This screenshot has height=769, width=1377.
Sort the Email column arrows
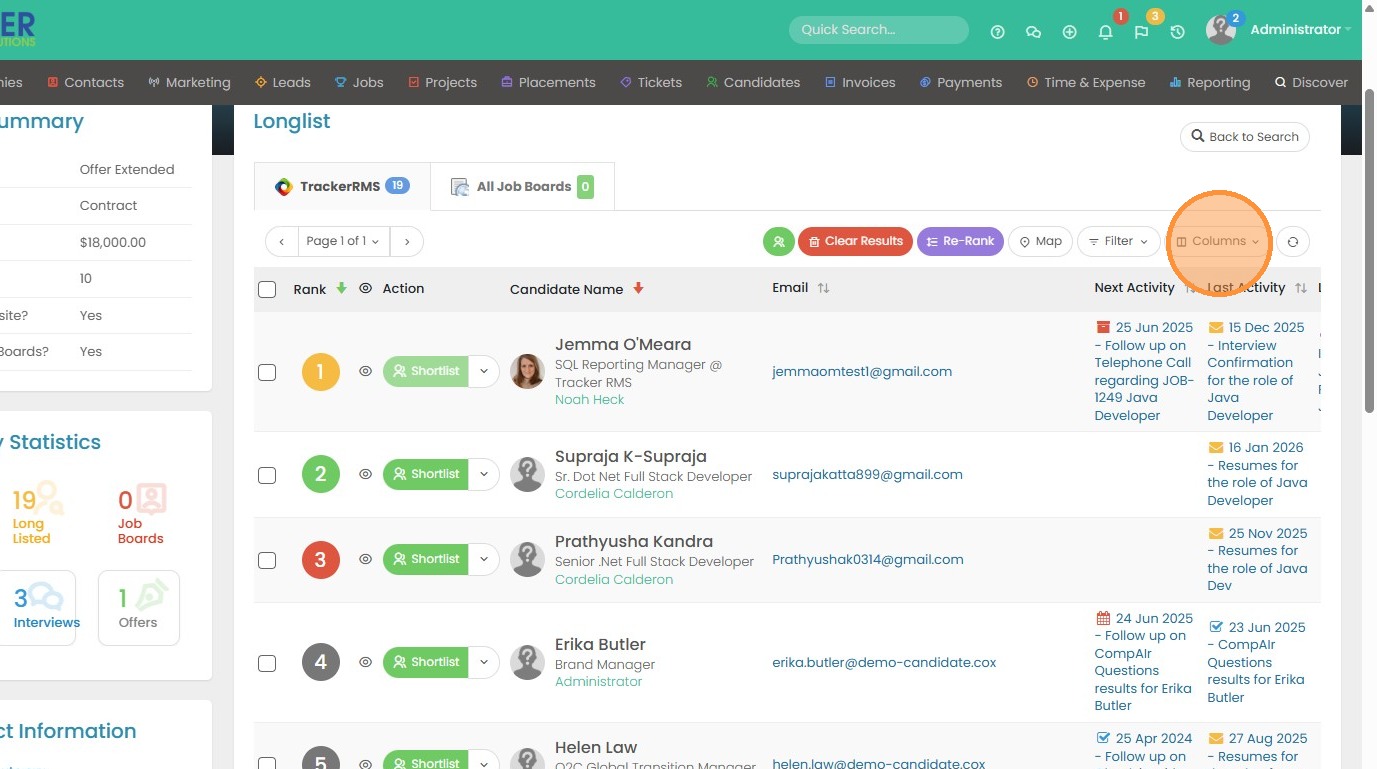(823, 288)
